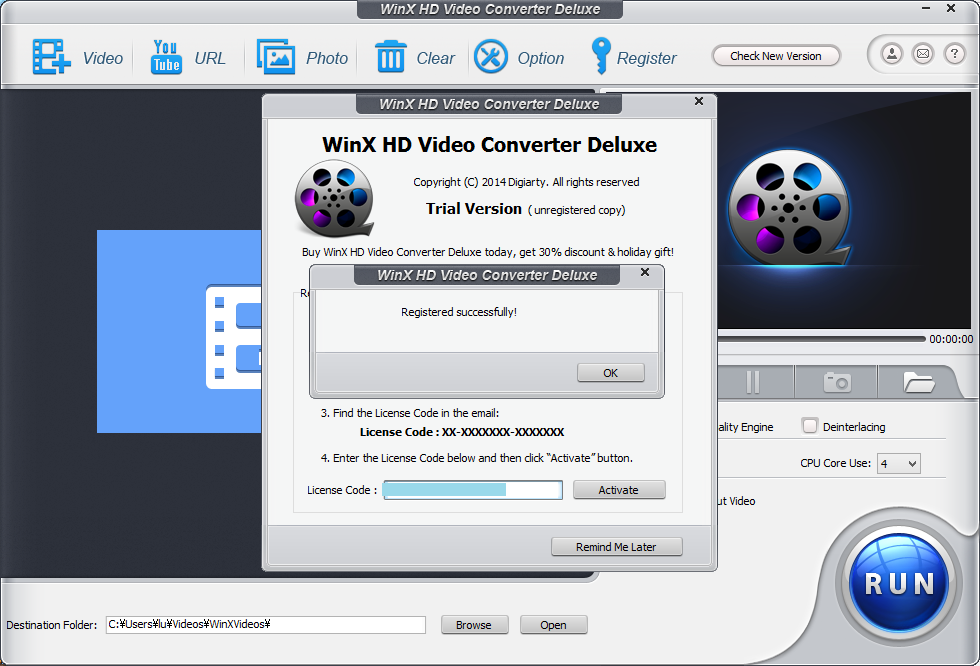Open the CPU Core Use dropdown
This screenshot has height=666, width=980.
tap(899, 464)
